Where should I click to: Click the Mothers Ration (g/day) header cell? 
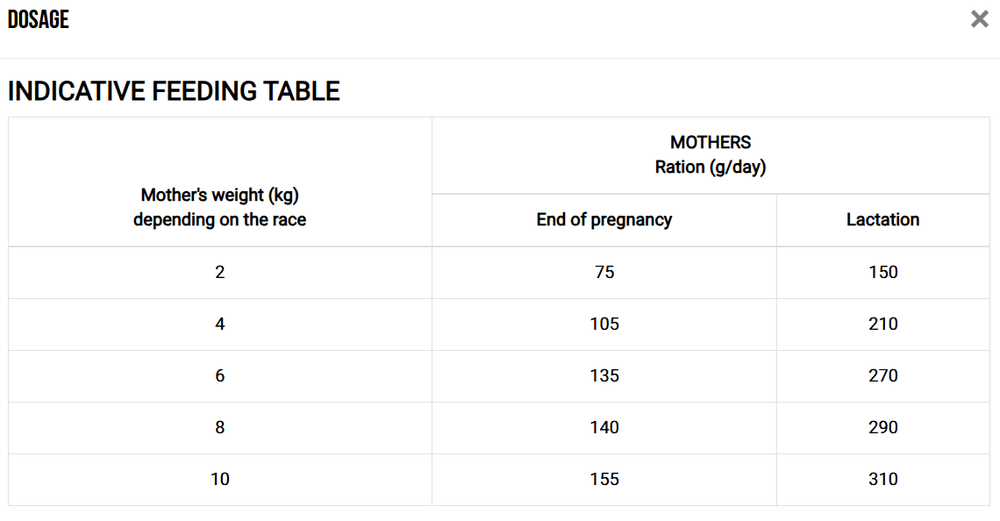tap(710, 155)
